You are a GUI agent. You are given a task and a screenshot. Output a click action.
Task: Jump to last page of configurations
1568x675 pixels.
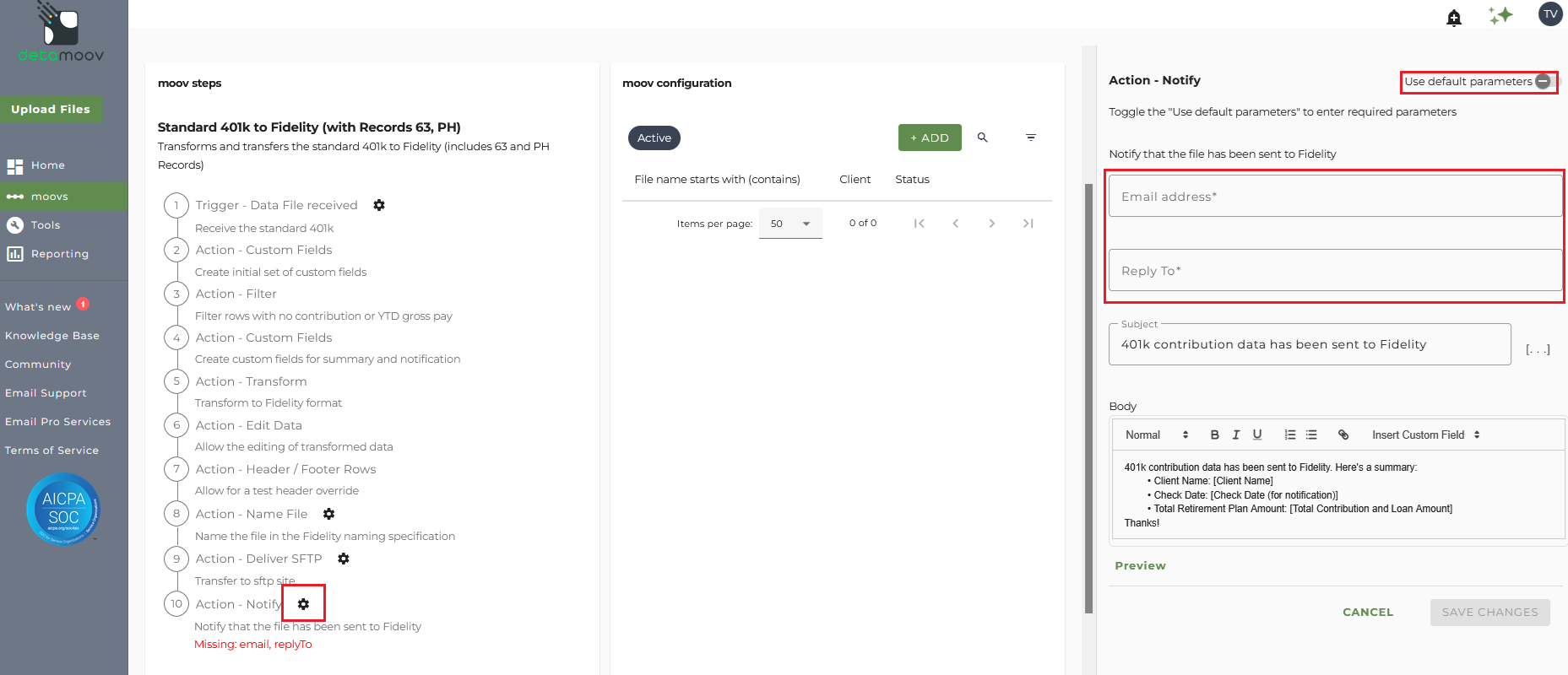pos(1028,224)
